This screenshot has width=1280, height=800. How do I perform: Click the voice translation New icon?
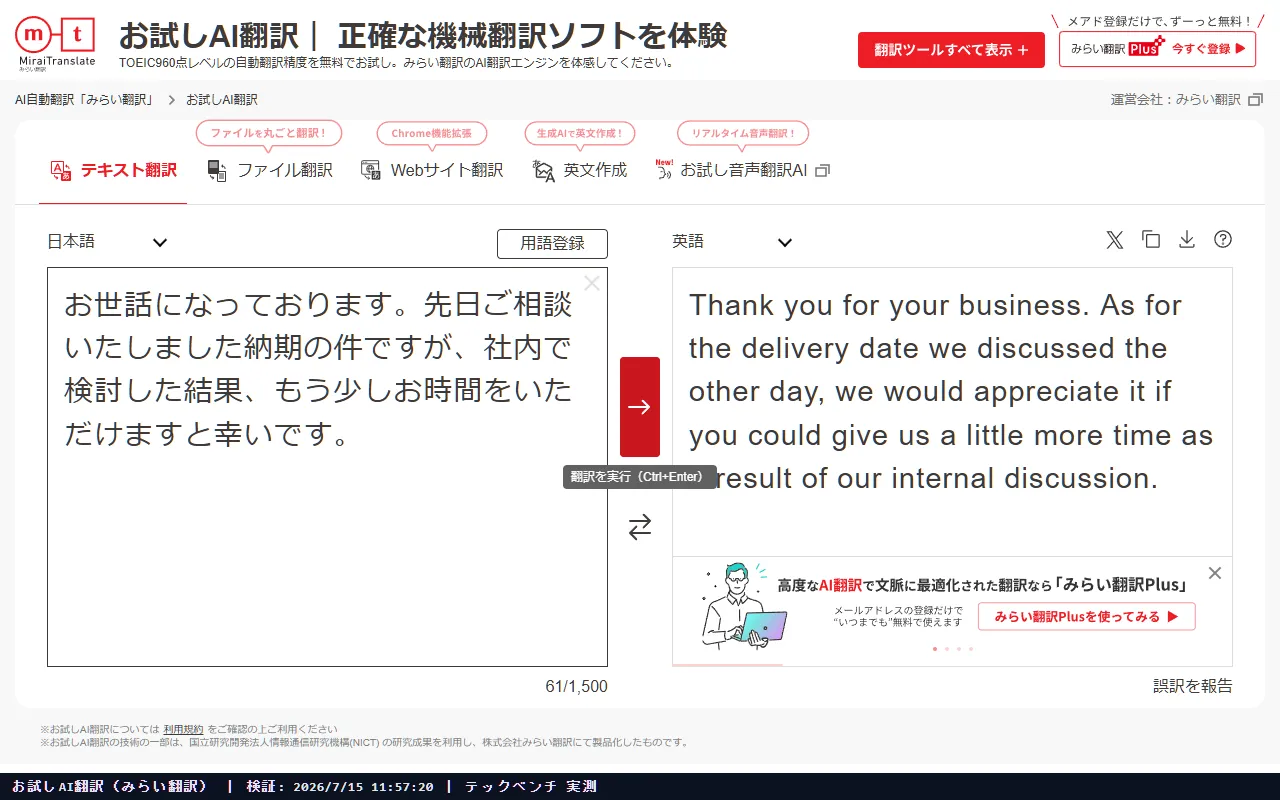tap(664, 169)
